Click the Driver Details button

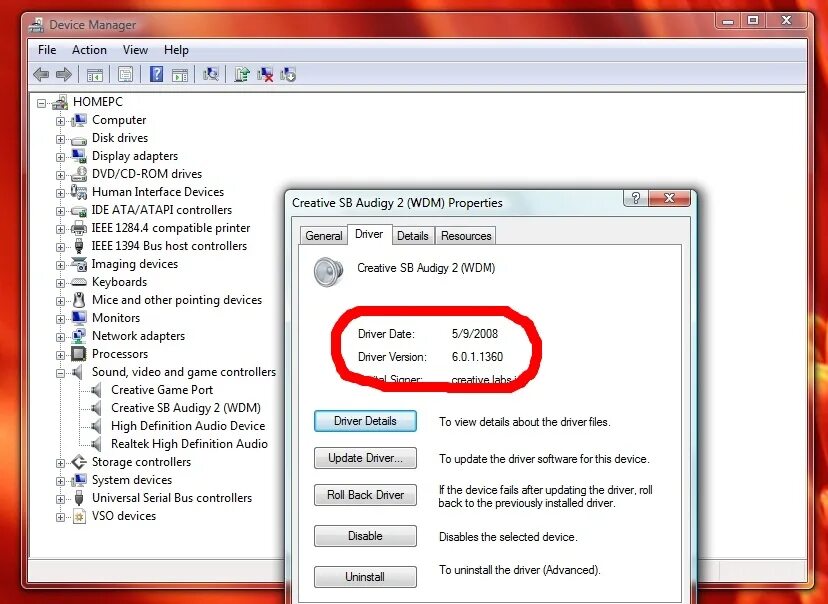click(365, 421)
